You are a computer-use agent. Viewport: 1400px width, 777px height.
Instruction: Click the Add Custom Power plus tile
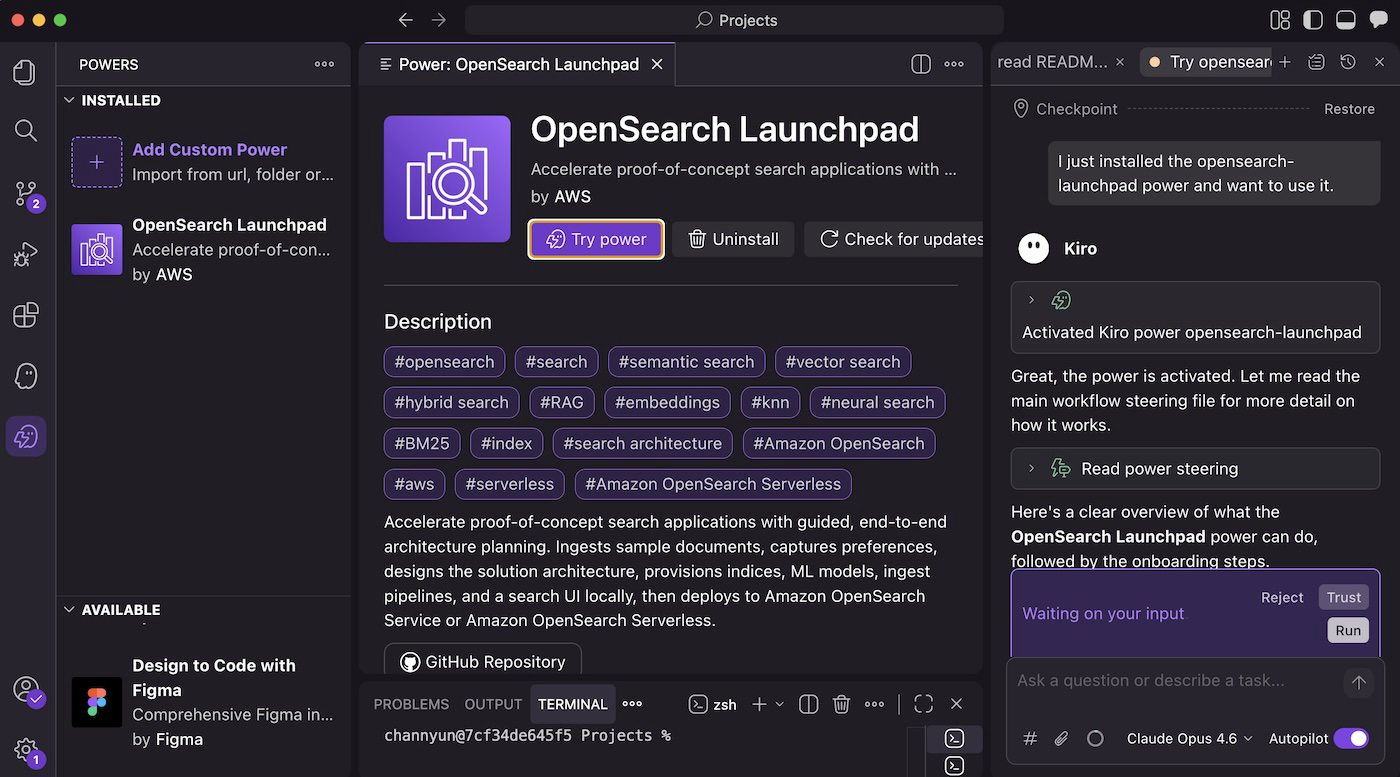tap(97, 162)
